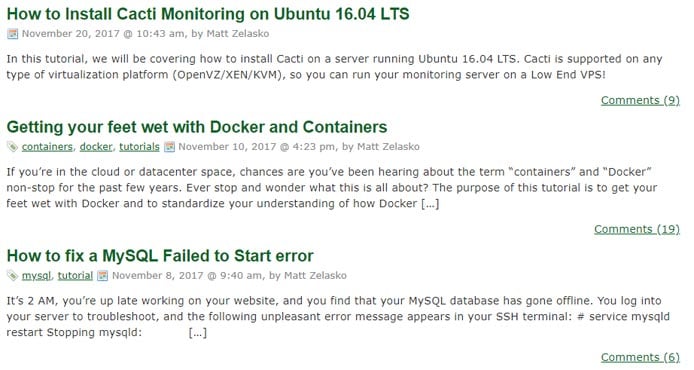The image size is (694, 370).
Task: Click Matt Zelasko author name on Docker post
Action: (388, 146)
